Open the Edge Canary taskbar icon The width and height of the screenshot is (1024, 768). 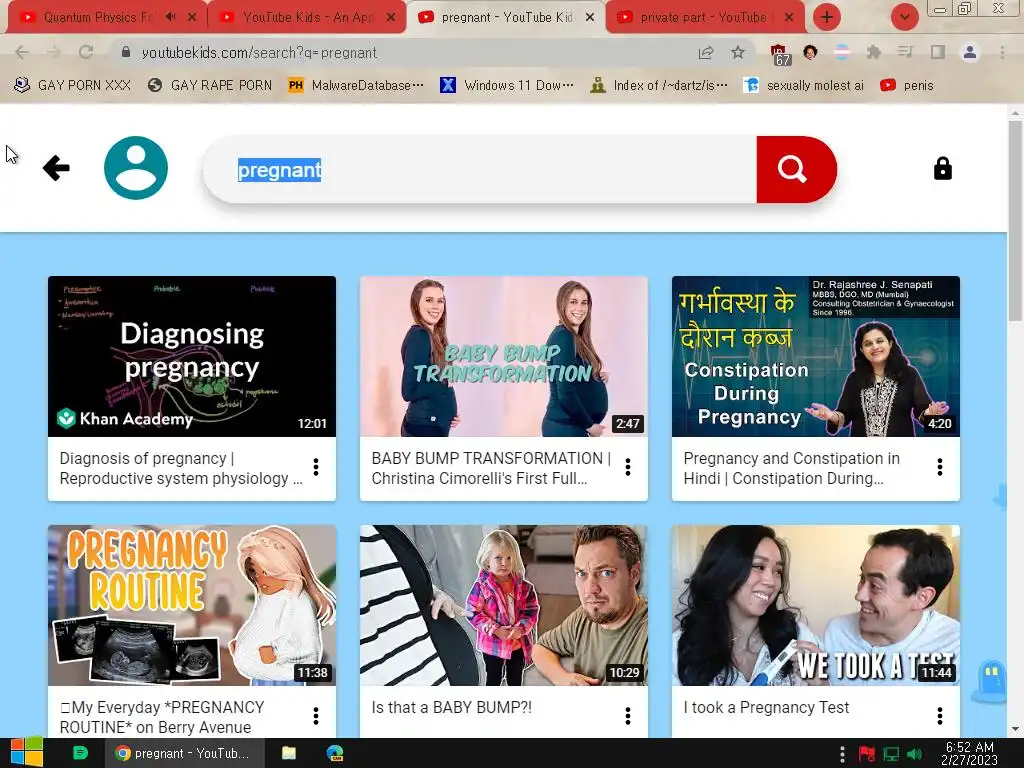point(335,753)
